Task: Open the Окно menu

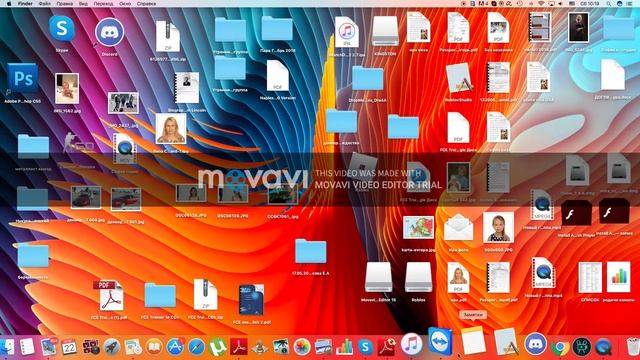Action: coord(125,3)
